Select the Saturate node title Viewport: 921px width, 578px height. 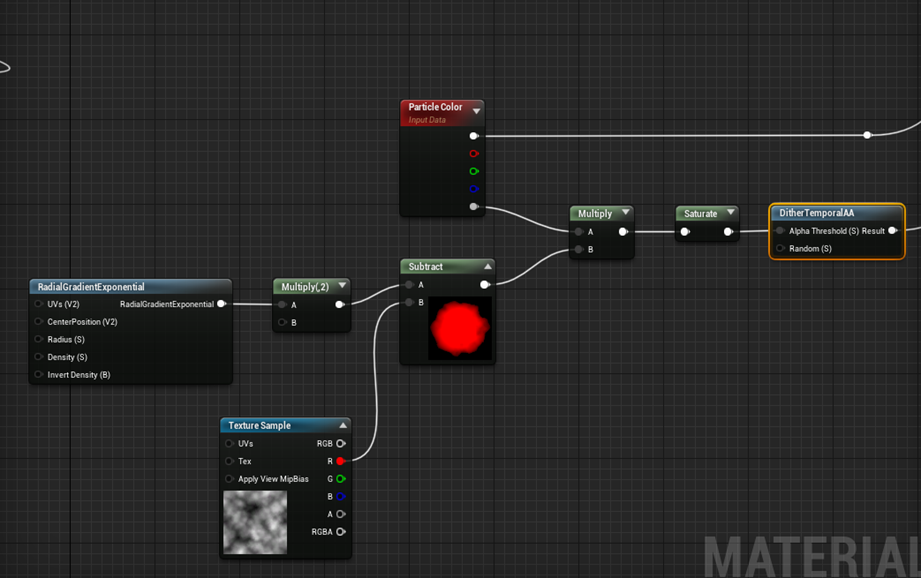coord(700,214)
